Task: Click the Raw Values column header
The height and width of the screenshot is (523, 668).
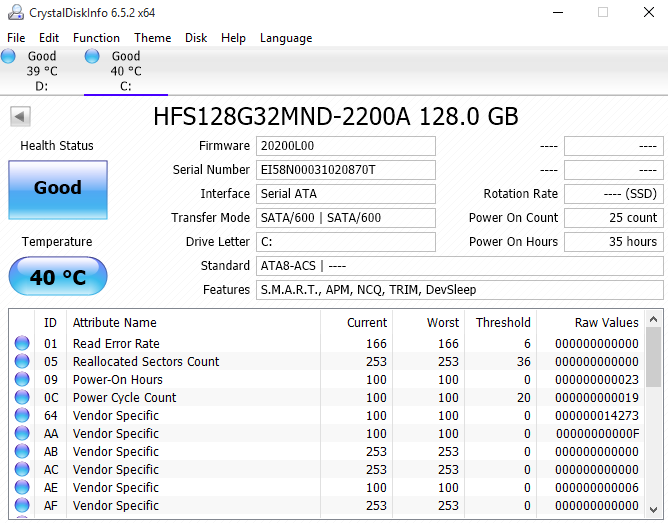Action: pos(594,323)
